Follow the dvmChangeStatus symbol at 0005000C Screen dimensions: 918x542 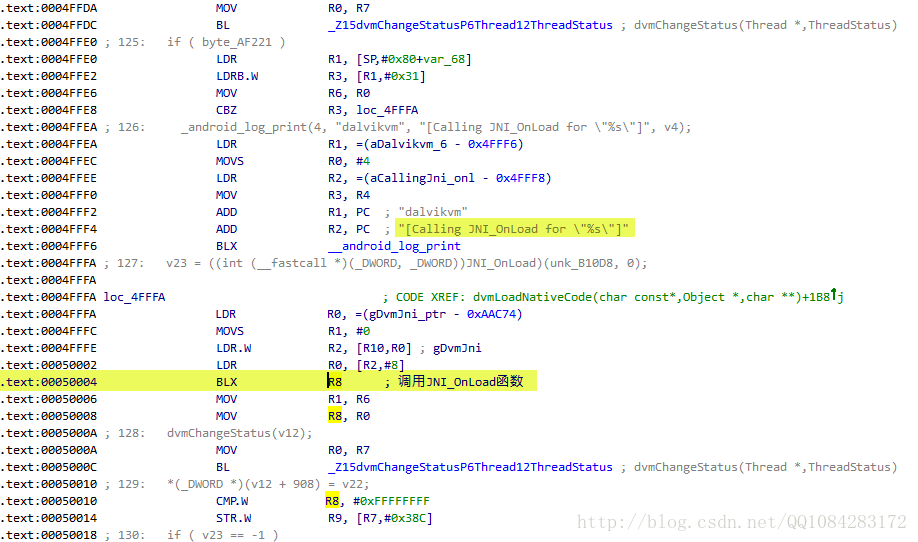[x=470, y=467]
